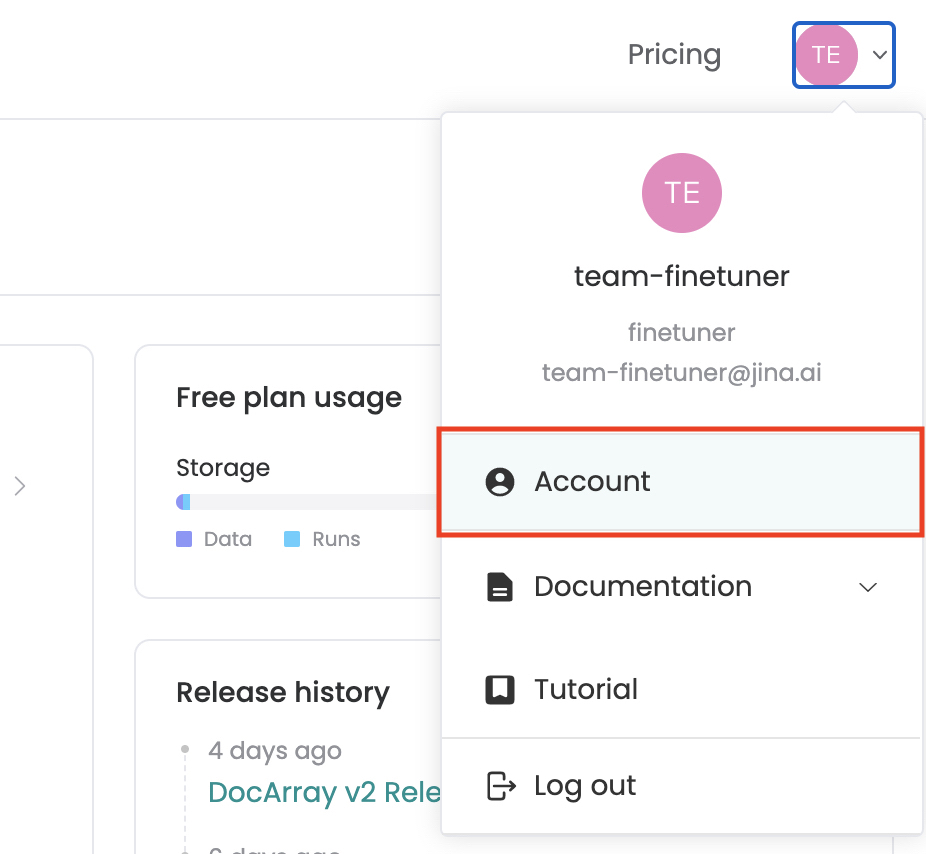The image size is (926, 854).
Task: Click the Account person icon
Action: click(499, 481)
